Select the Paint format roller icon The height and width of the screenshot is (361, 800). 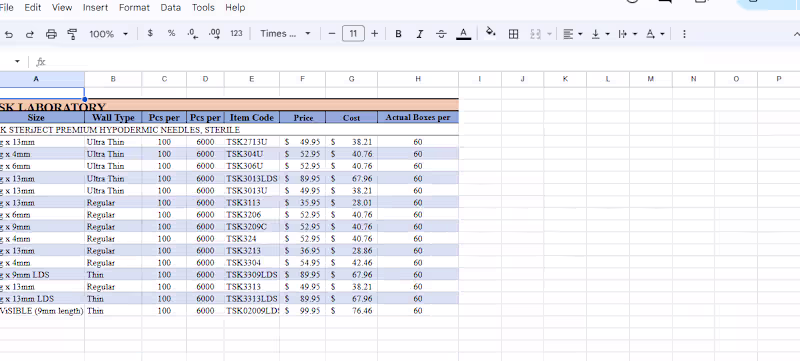coord(72,34)
